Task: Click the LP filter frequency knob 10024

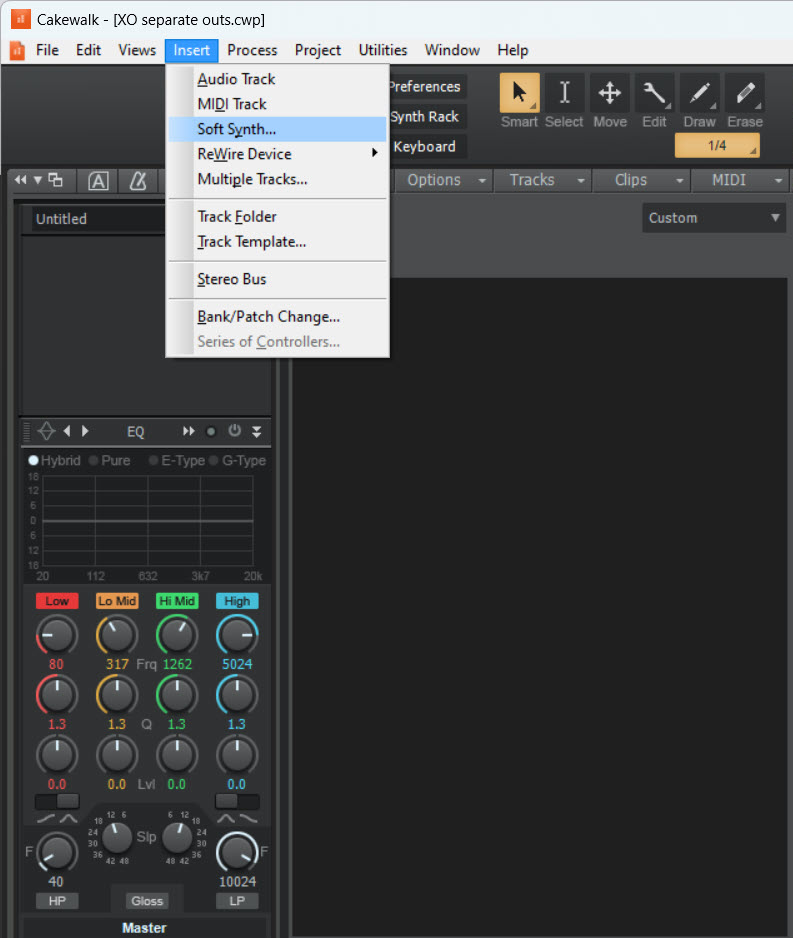Action: click(x=237, y=852)
